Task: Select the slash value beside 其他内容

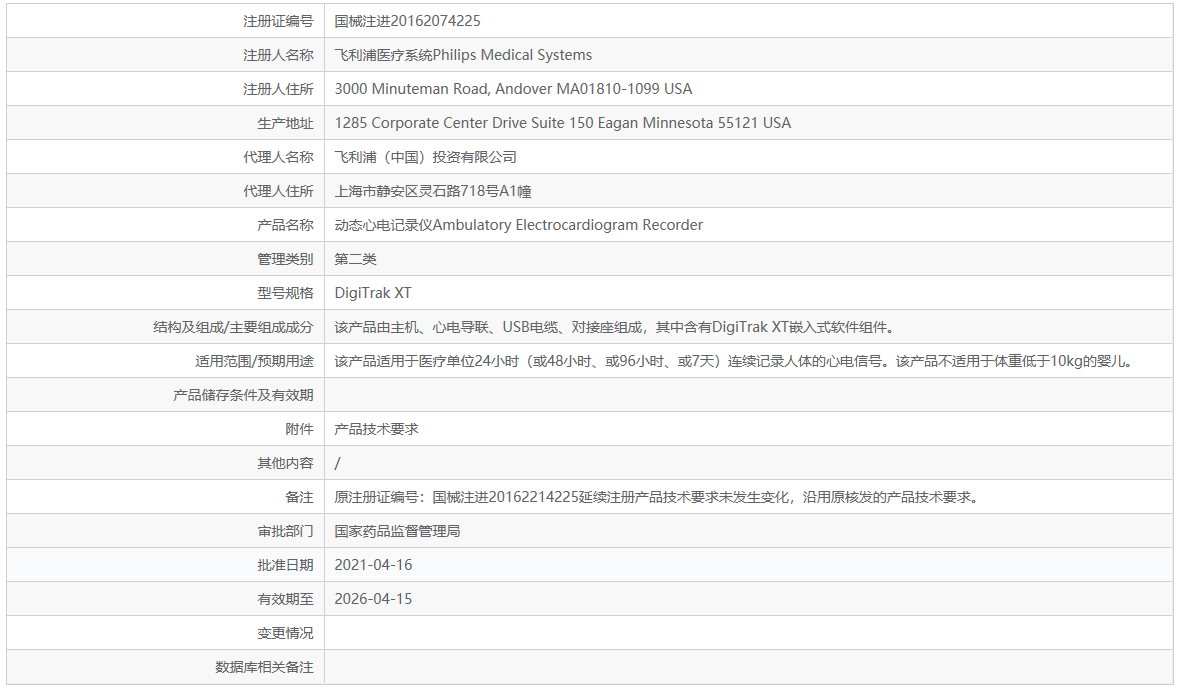Action: (338, 463)
